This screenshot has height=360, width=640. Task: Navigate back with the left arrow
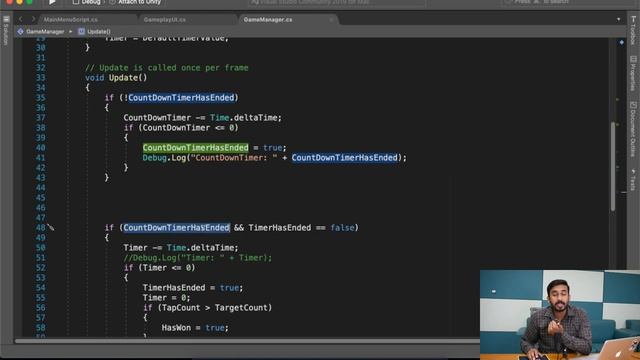(21, 19)
